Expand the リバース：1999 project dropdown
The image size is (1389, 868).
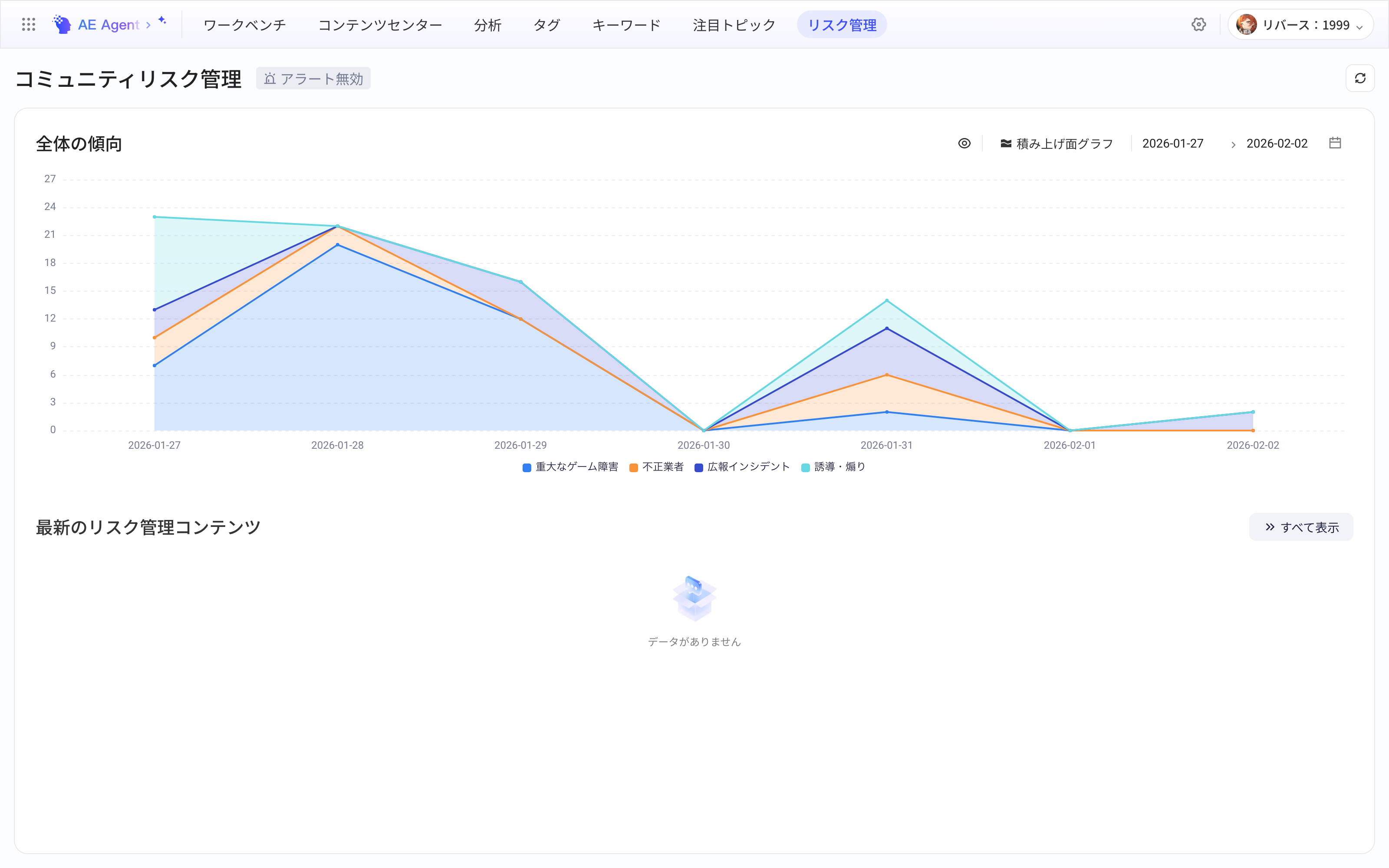point(1300,25)
